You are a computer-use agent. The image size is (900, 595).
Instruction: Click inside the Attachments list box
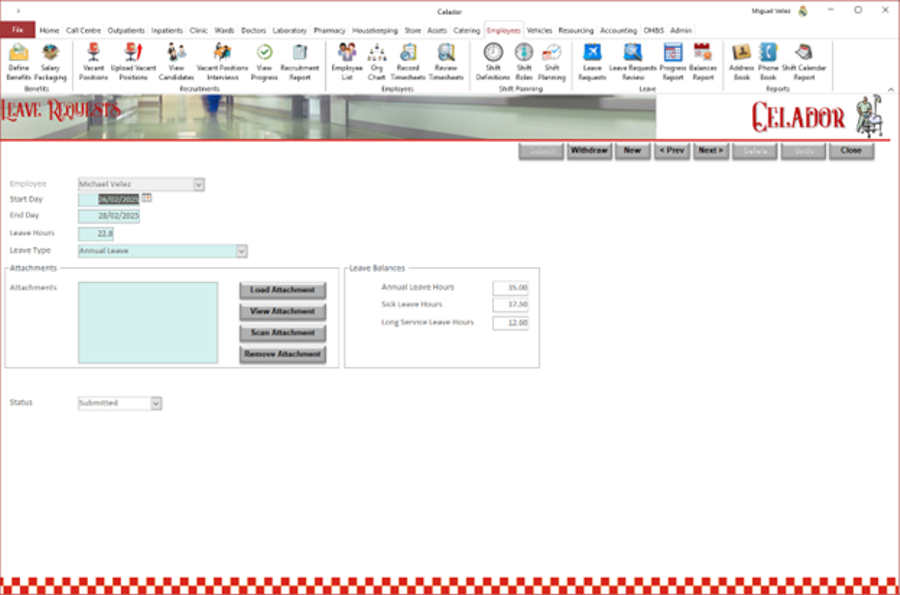147,322
